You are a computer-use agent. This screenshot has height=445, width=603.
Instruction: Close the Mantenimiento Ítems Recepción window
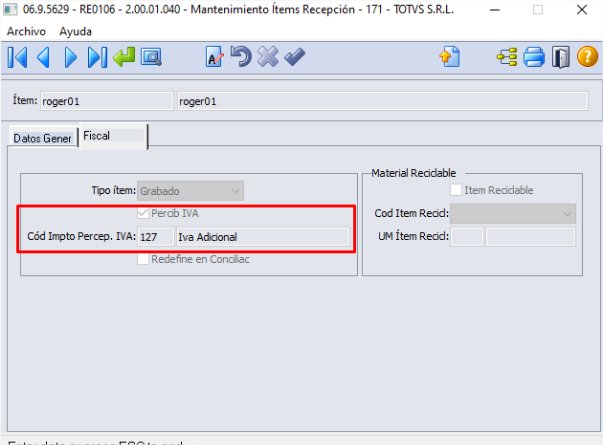[582, 10]
